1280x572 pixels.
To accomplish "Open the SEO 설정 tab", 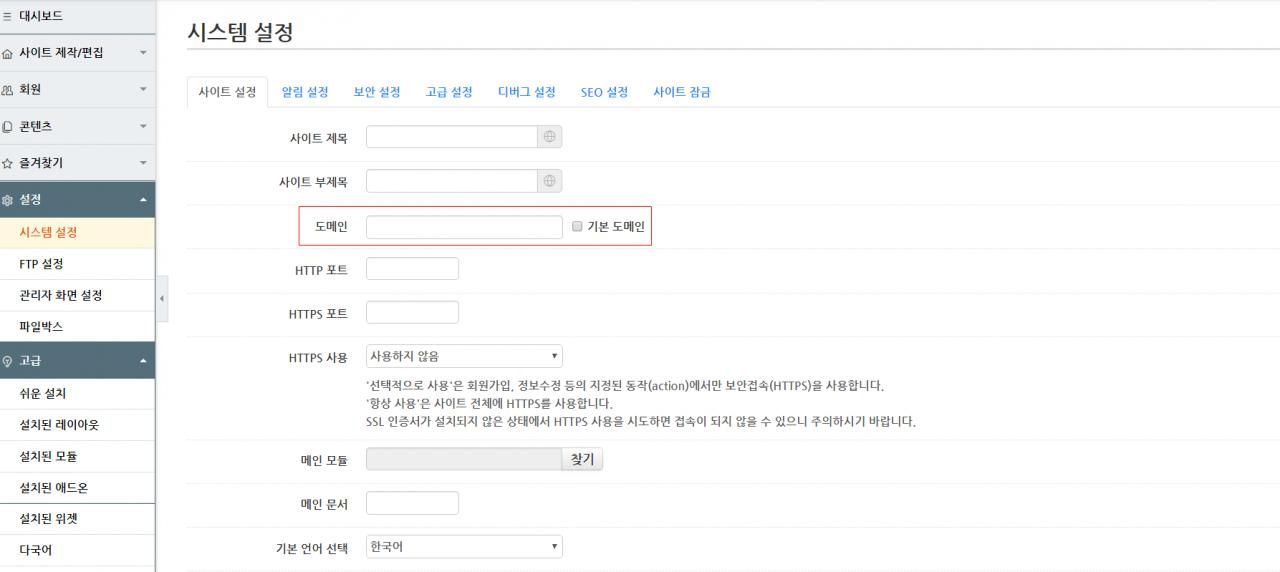I will click(x=604, y=92).
